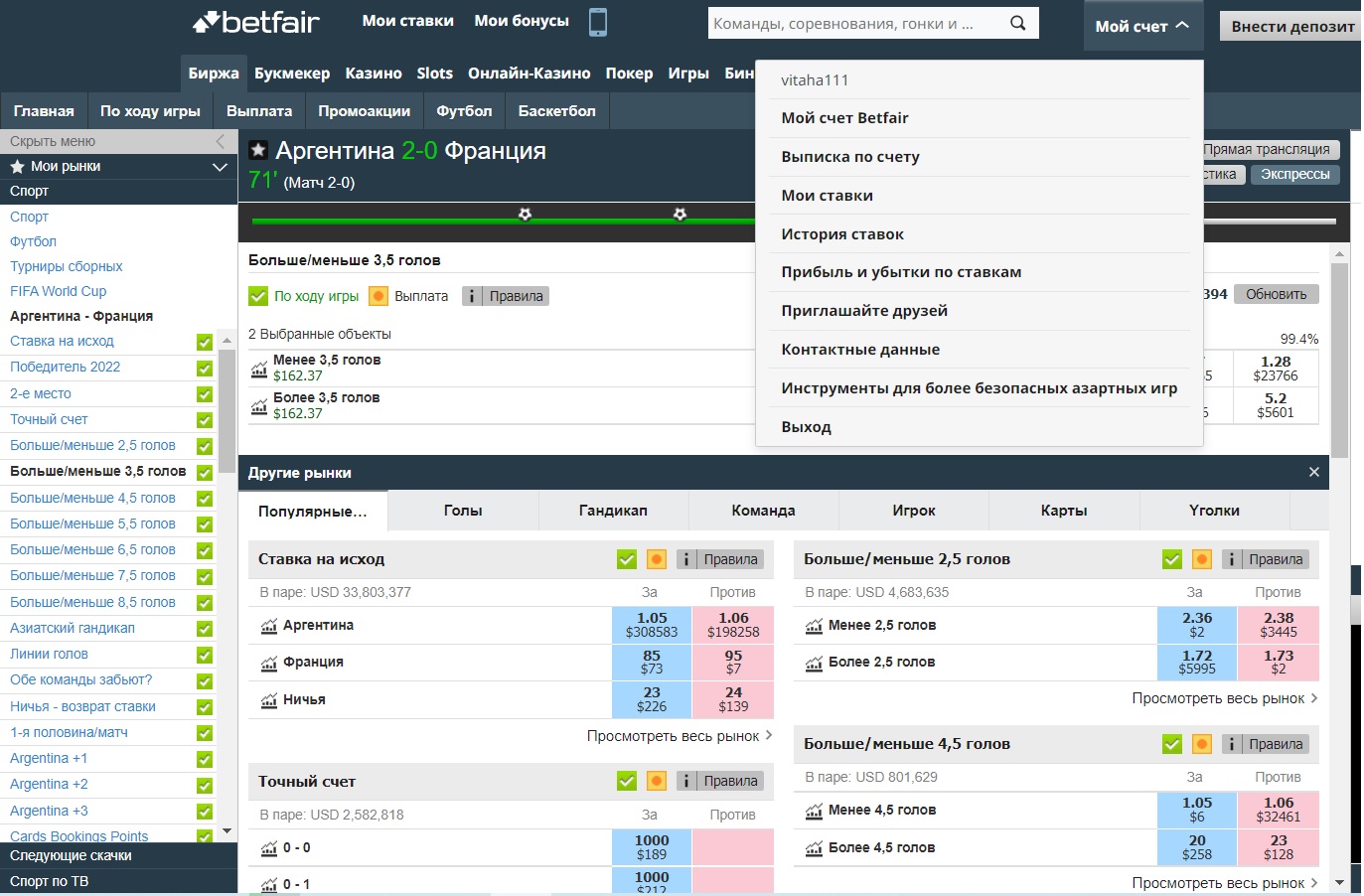Uncheck Азиатский гандикап in sidebar
The image size is (1364, 896).
[205, 629]
